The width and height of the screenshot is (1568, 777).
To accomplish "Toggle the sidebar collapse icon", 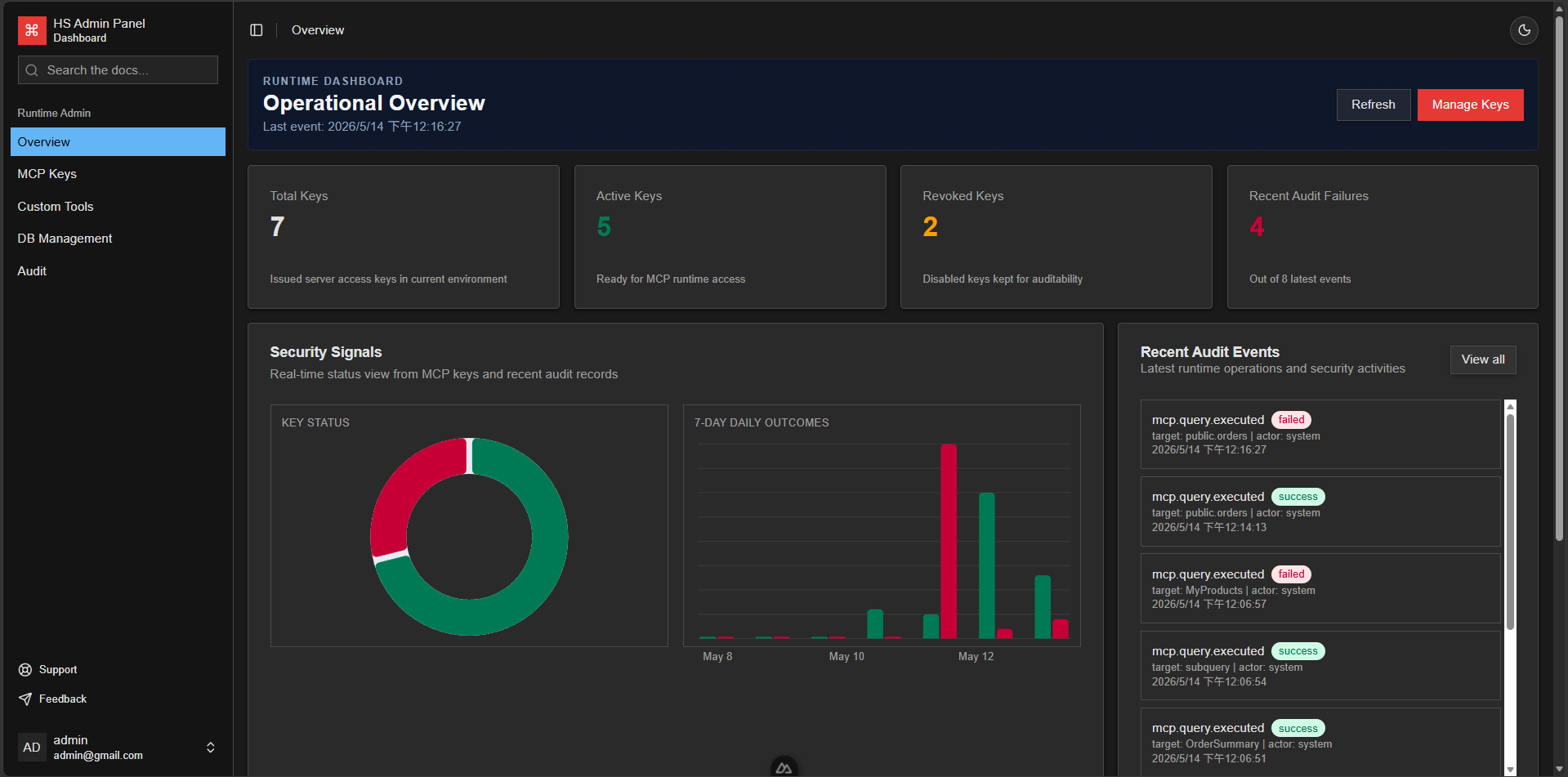I will [257, 30].
